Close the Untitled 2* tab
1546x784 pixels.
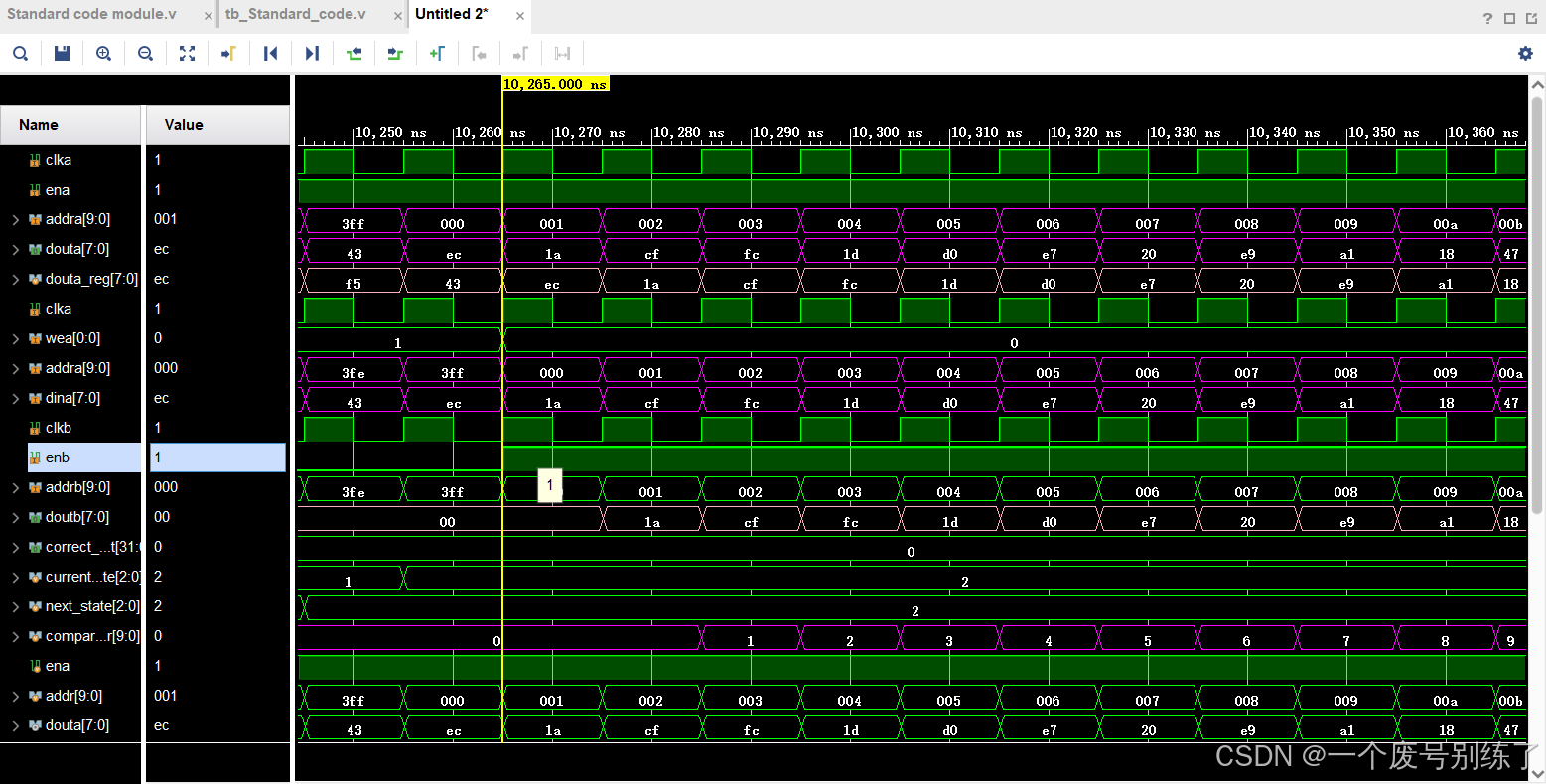520,16
